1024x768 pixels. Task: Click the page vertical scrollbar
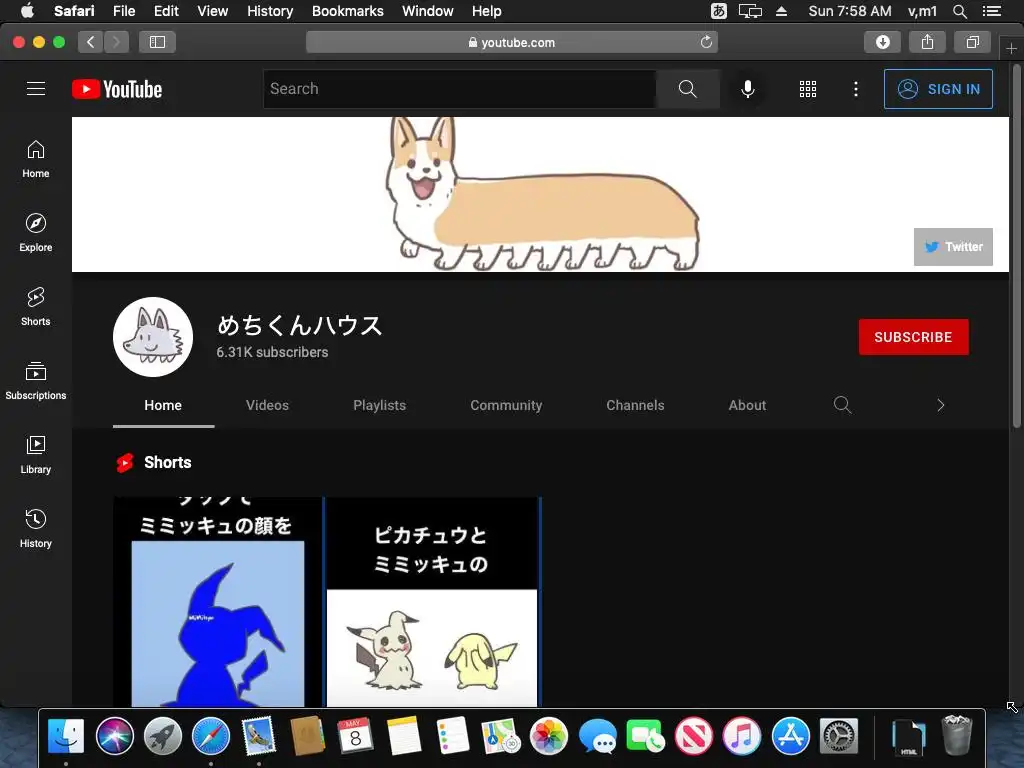[1016, 248]
